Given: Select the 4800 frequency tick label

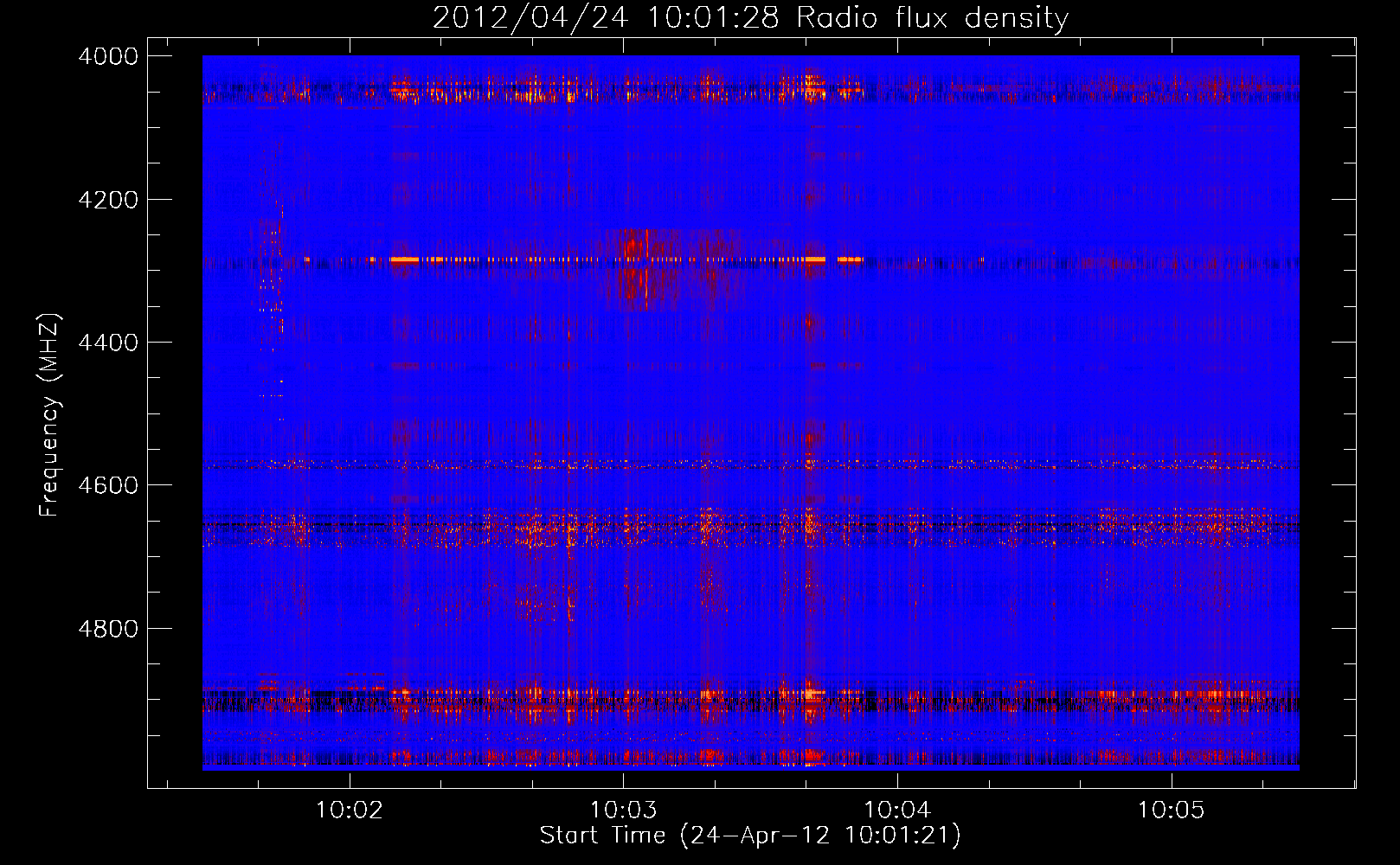Looking at the screenshot, I should [108, 629].
